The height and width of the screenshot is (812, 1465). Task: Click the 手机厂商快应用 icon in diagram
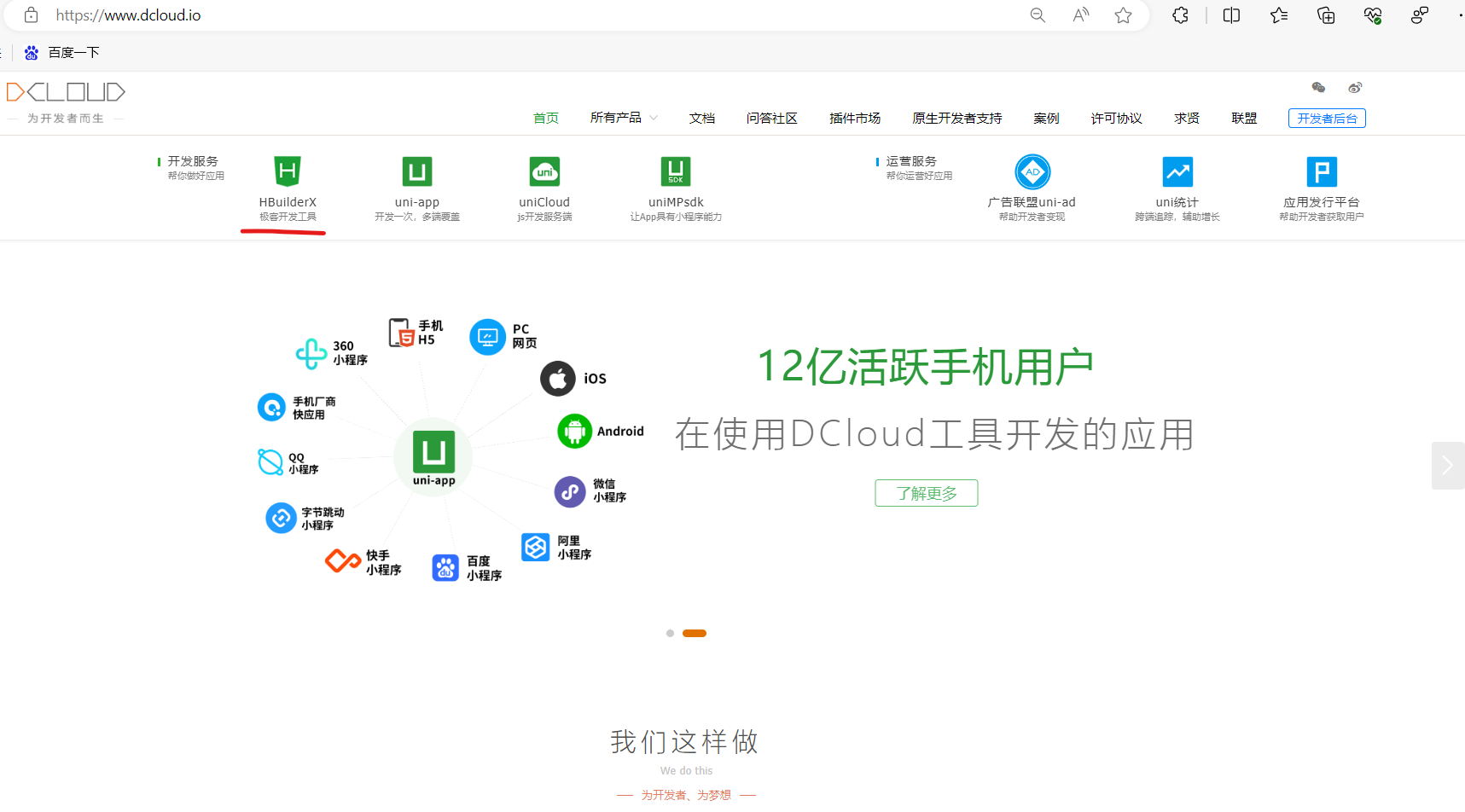[271, 407]
